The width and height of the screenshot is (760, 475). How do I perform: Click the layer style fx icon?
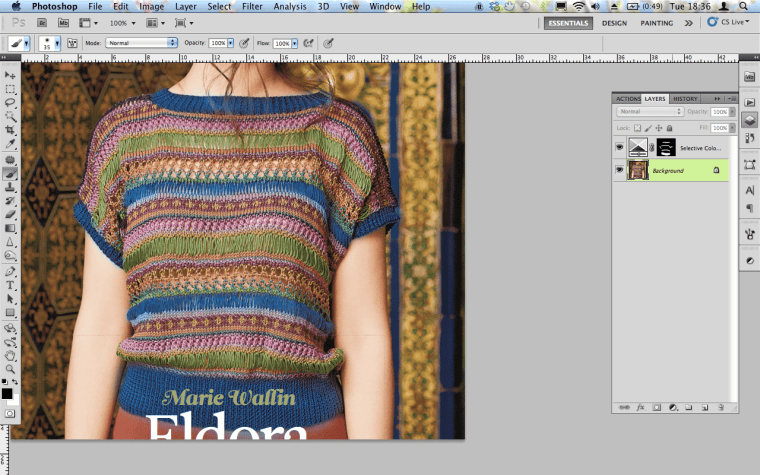640,408
